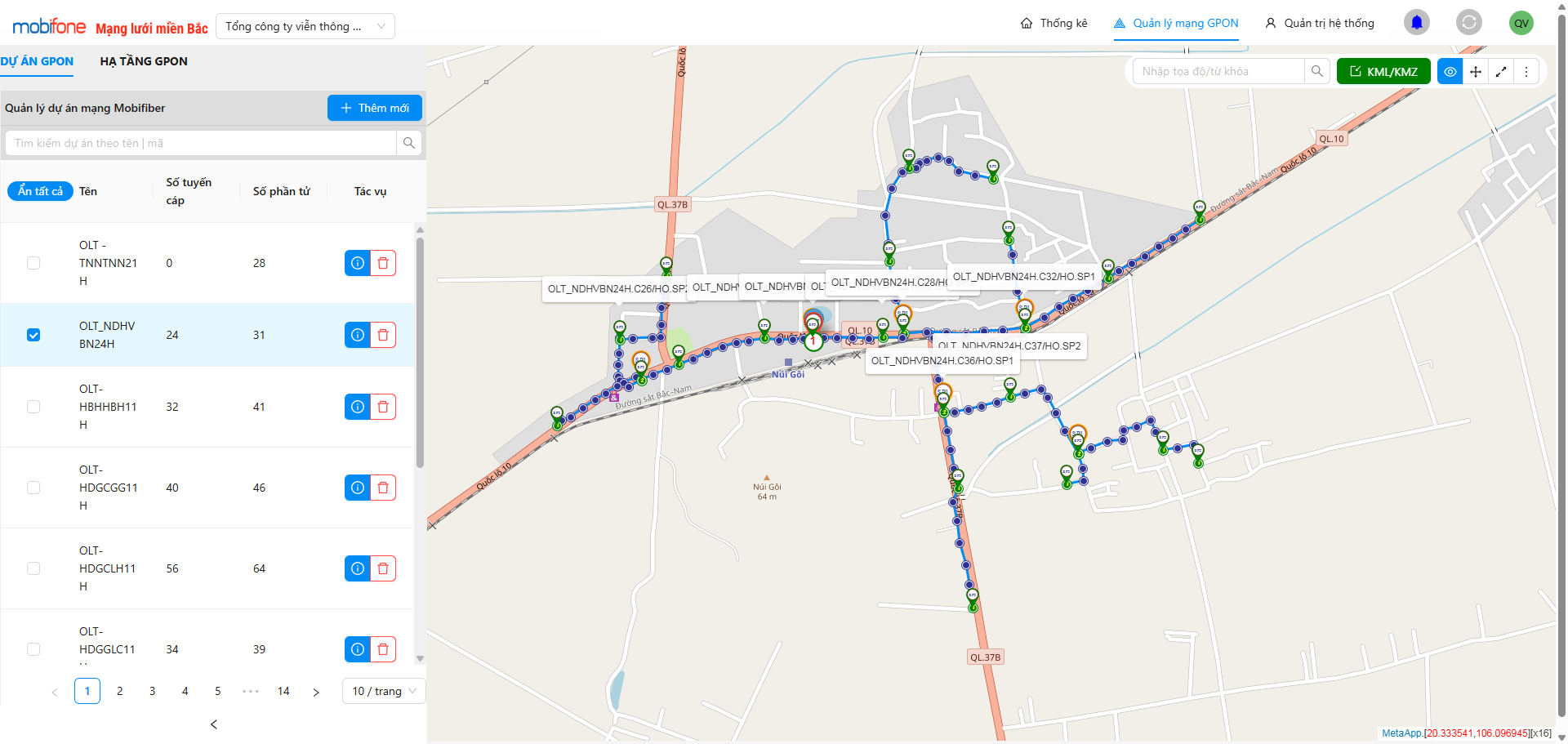Switch to HẠ TẦNG GPON tab
The height and width of the screenshot is (744, 1568).
(x=144, y=61)
